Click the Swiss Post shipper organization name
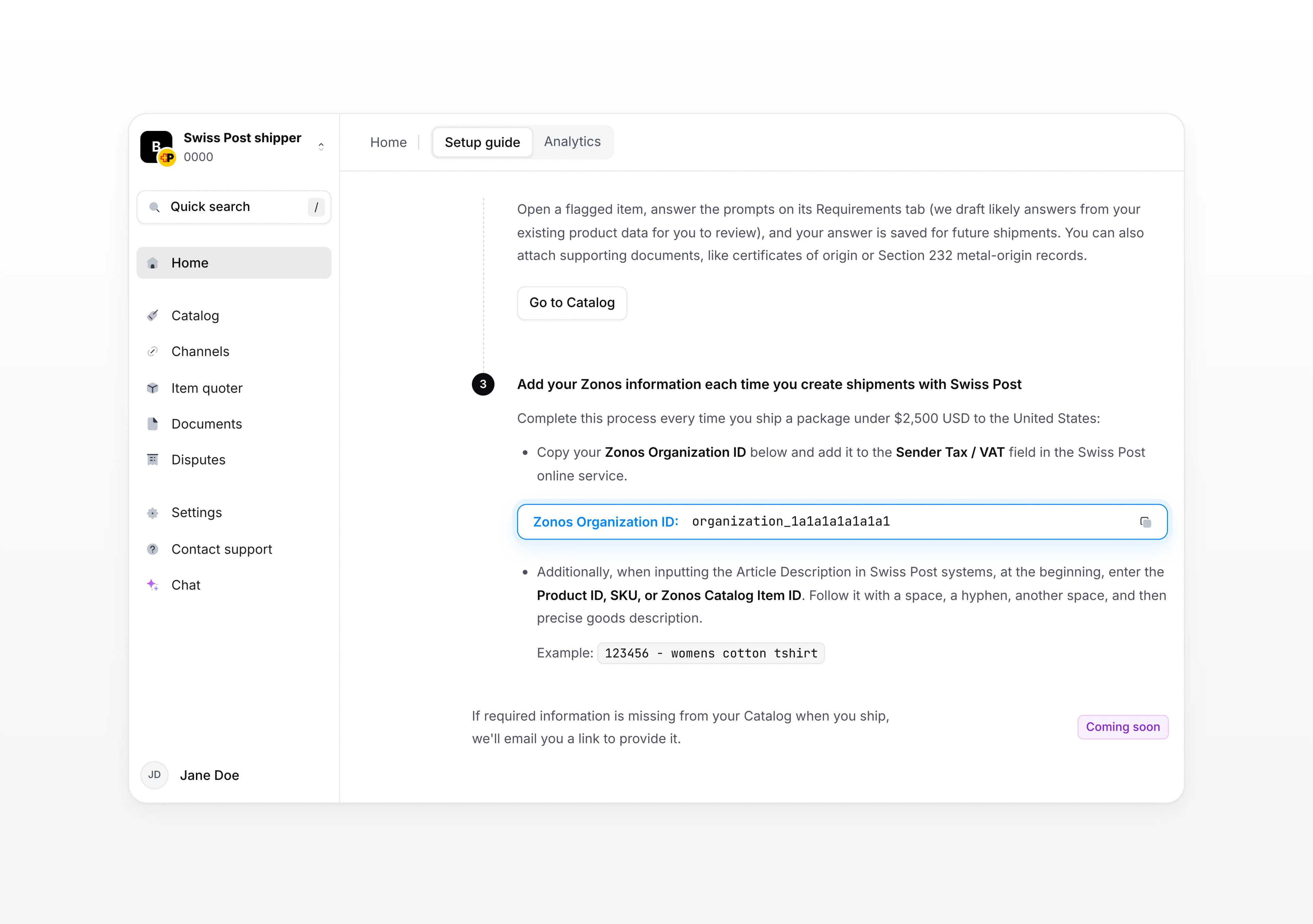1313x924 pixels. 242,138
